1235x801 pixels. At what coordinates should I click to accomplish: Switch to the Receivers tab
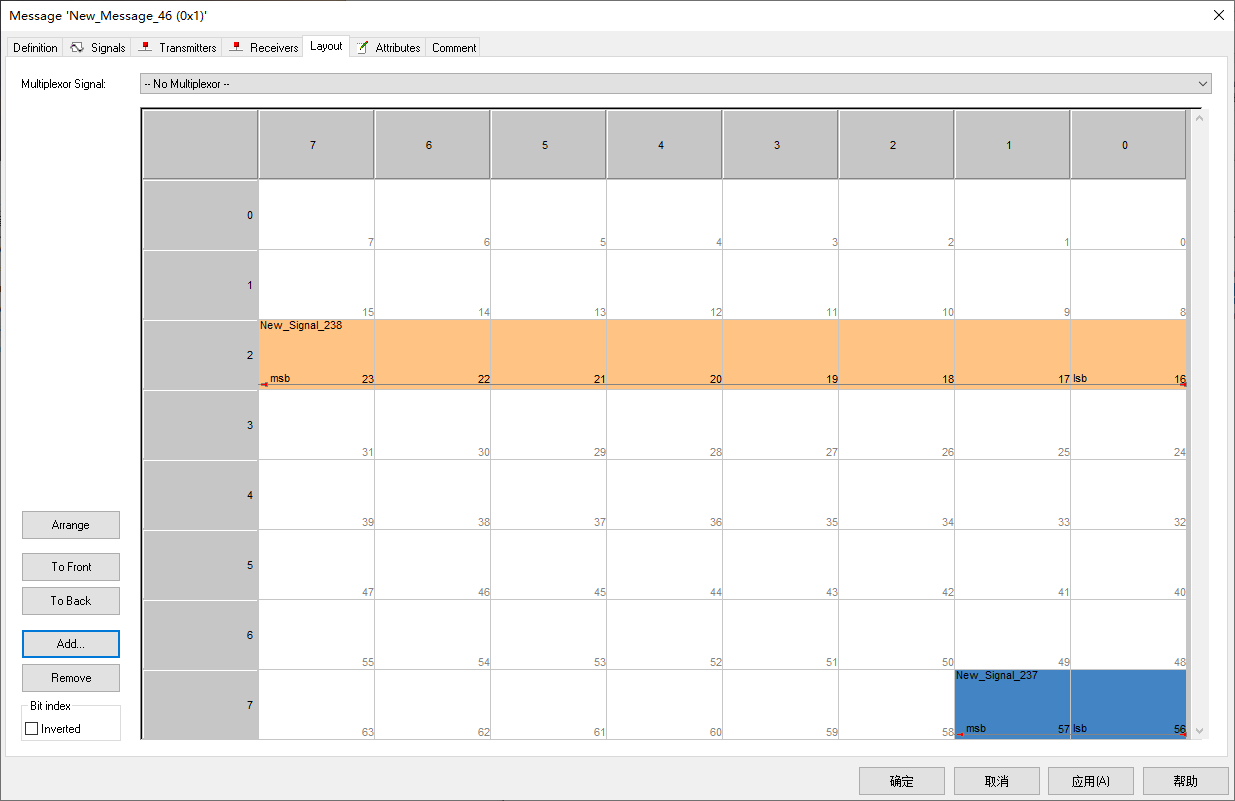(x=263, y=48)
